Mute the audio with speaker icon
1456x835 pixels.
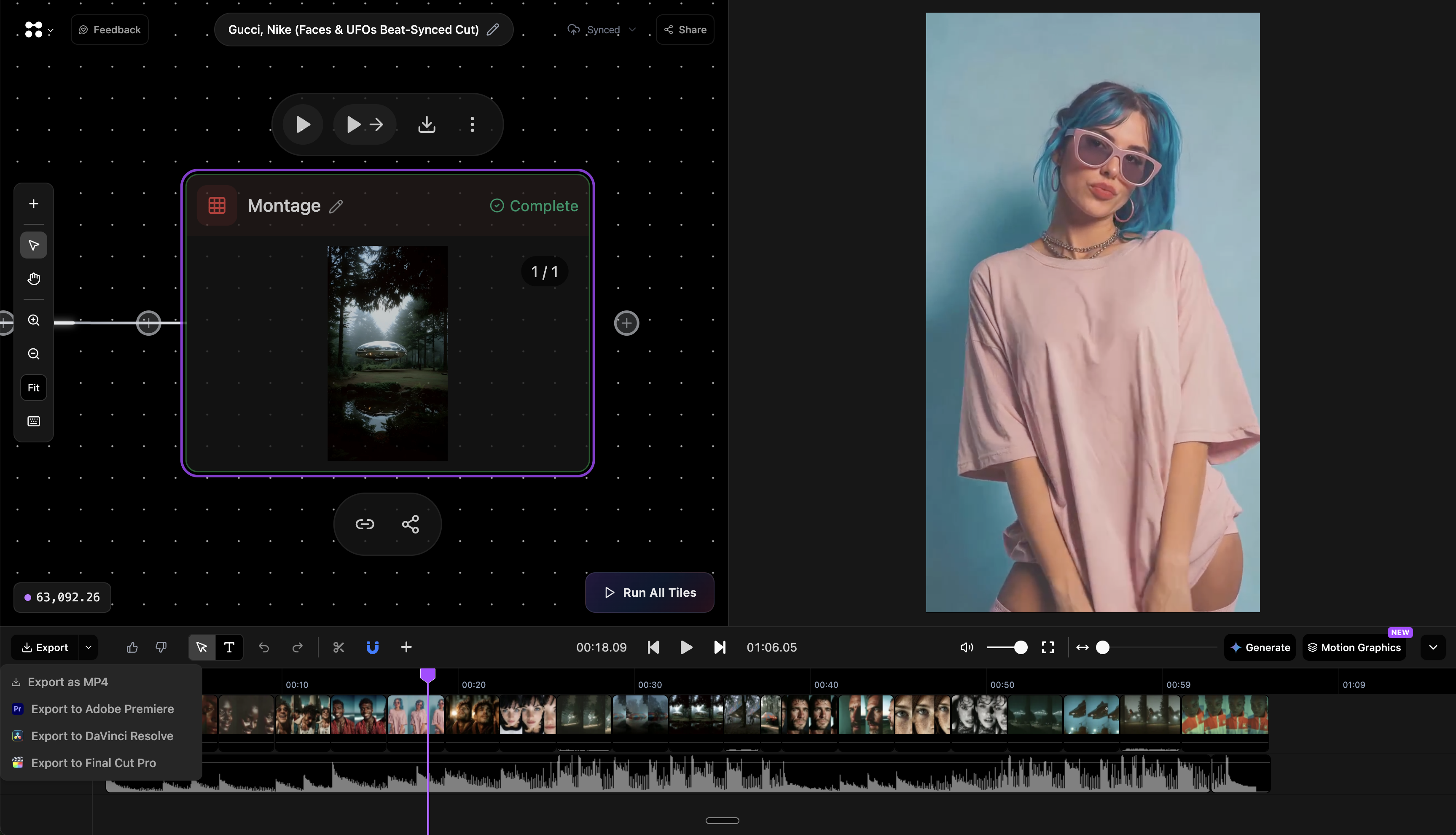967,647
